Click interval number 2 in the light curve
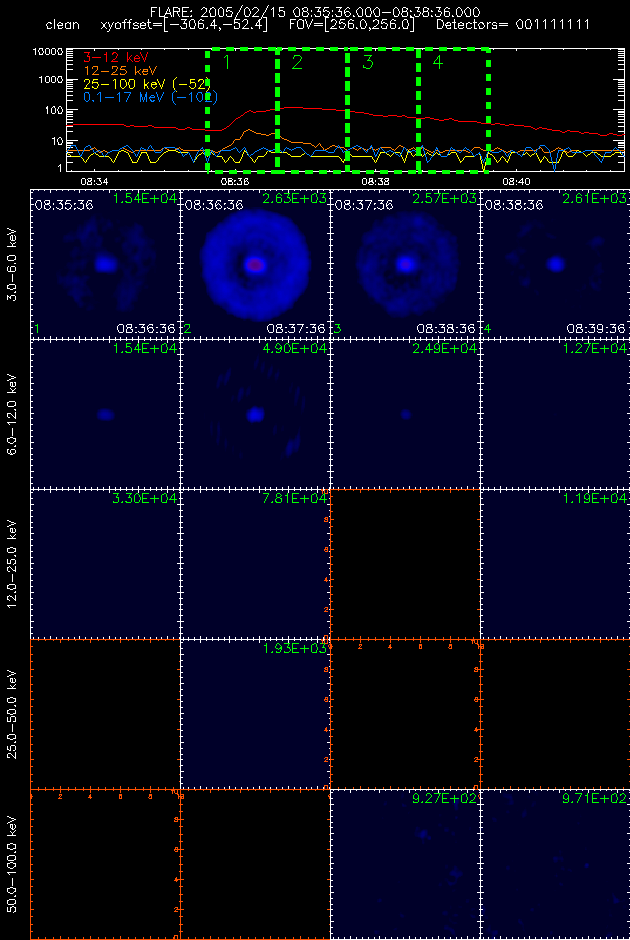 [x=297, y=62]
